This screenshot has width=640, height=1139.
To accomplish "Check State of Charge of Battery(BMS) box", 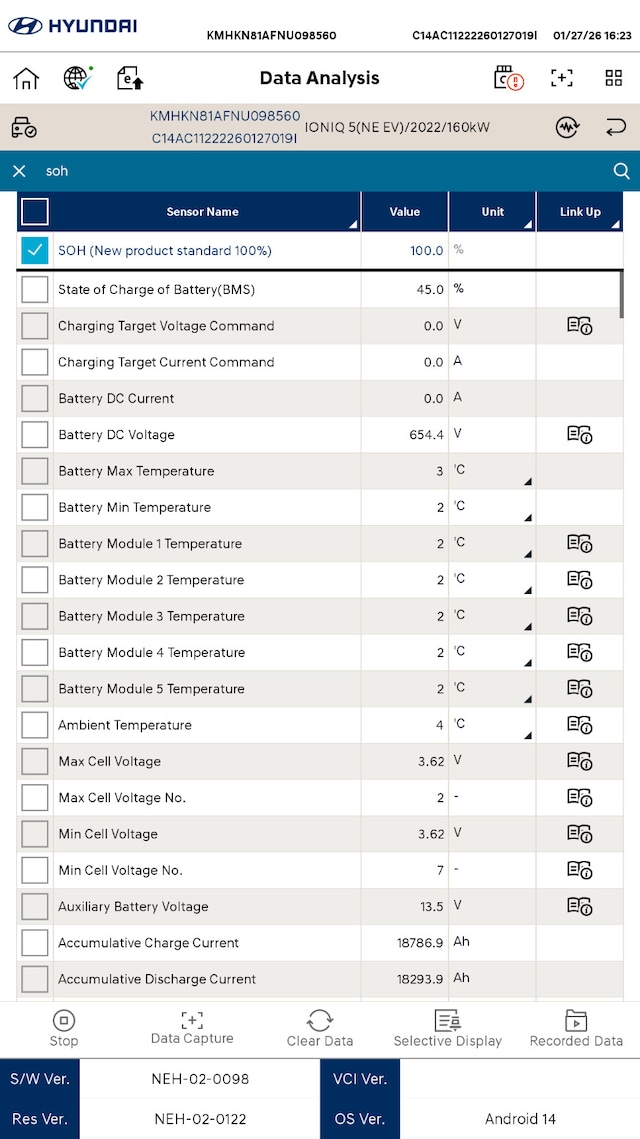I will 35,289.
